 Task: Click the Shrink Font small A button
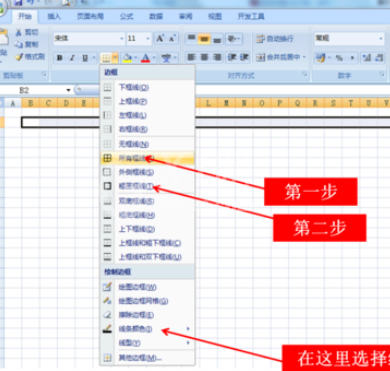(x=172, y=39)
